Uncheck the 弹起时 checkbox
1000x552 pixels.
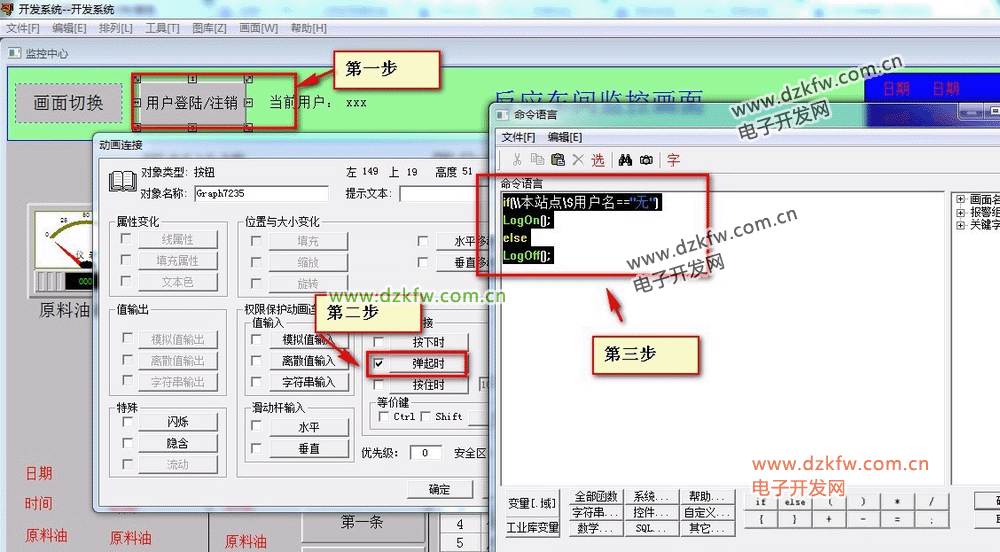tap(378, 363)
